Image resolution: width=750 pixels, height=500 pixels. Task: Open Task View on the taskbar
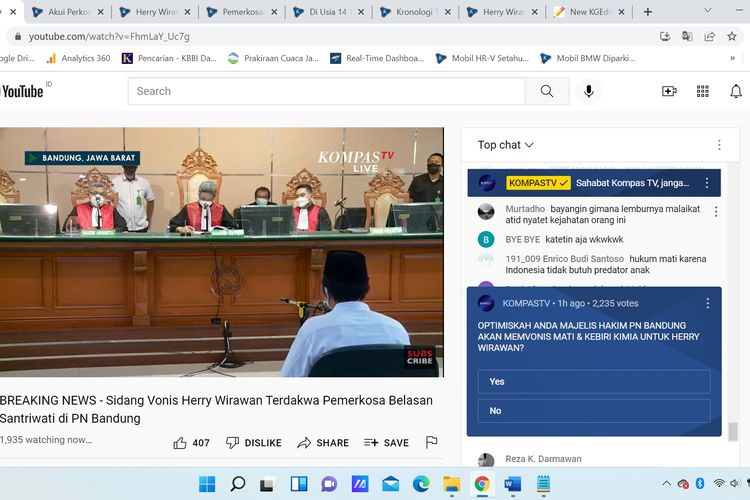[267, 484]
